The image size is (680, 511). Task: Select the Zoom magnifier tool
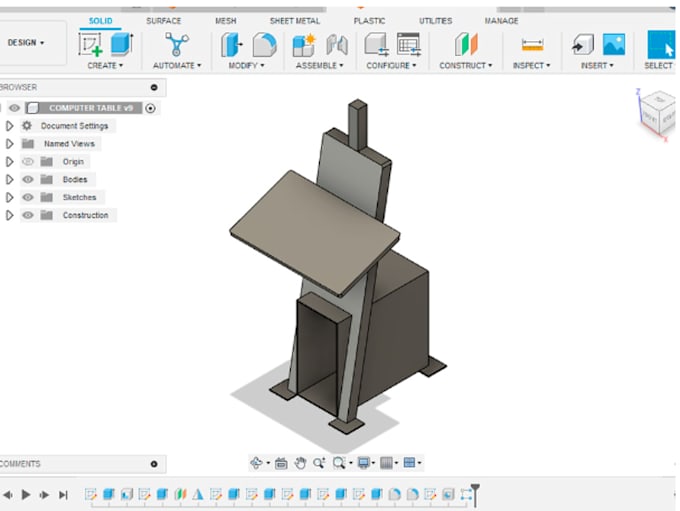pos(319,463)
